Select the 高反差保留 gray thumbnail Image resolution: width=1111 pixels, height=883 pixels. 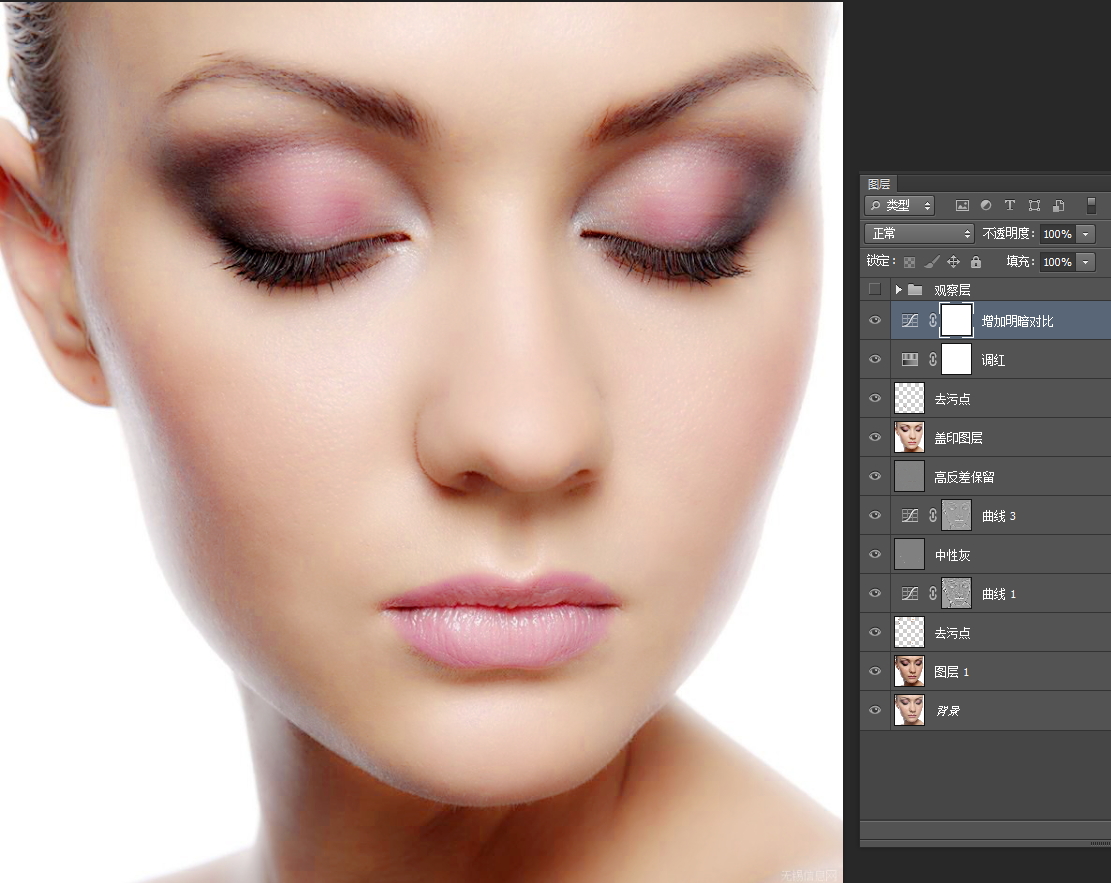(x=910, y=476)
